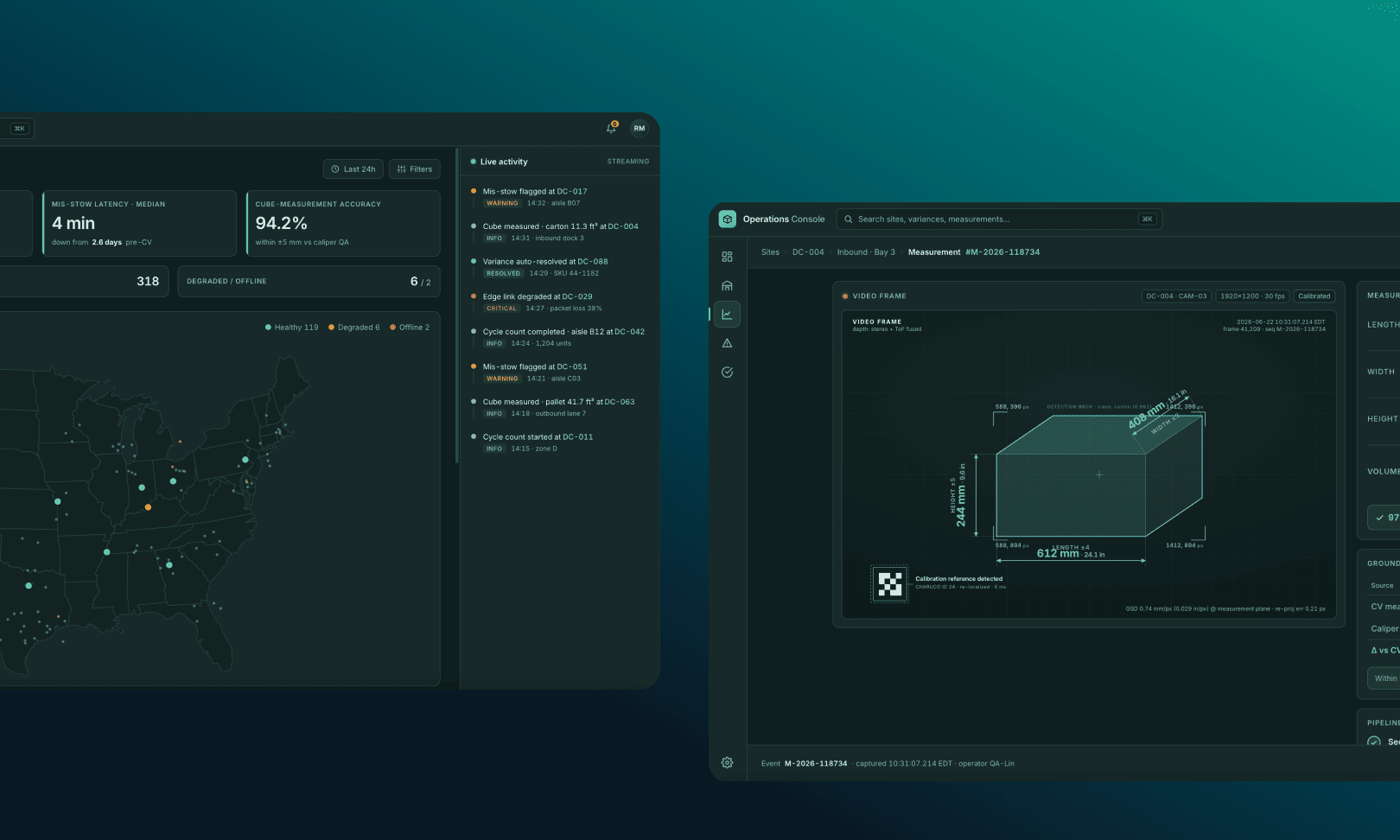This screenshot has width=1400, height=840.
Task: Click the 318 count value
Action: [148, 282]
